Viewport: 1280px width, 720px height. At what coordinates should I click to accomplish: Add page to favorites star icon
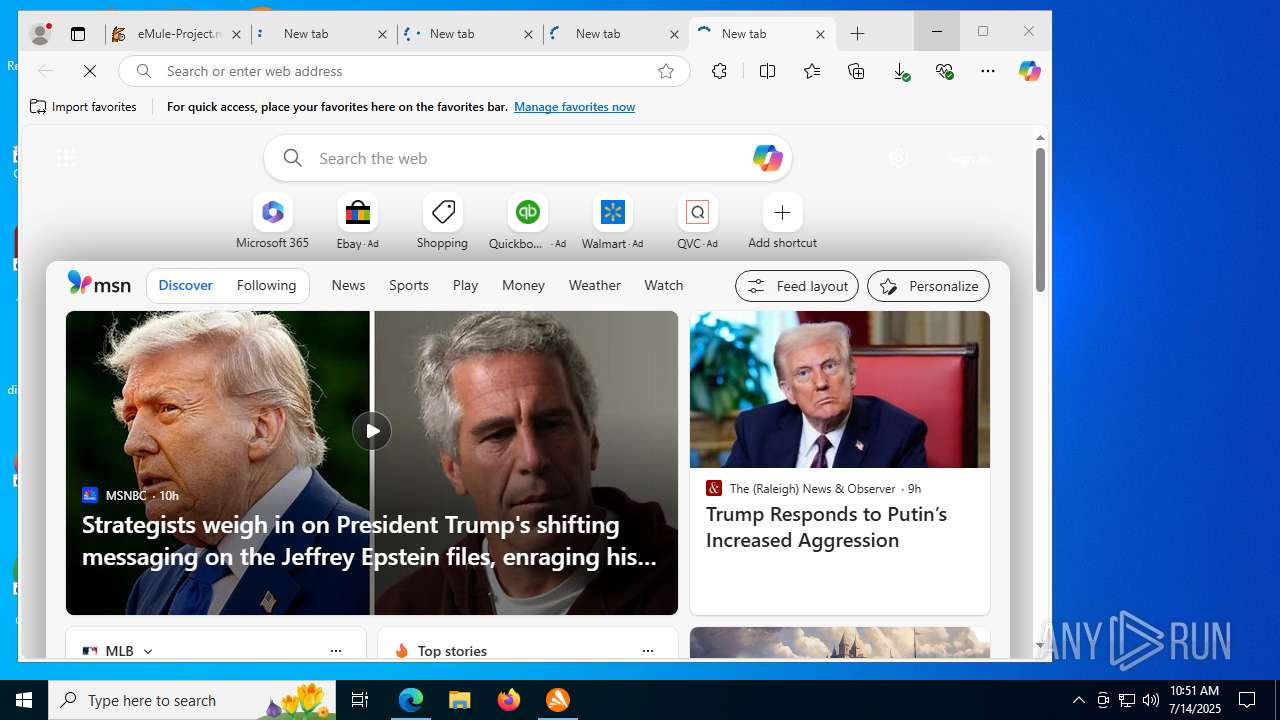(x=666, y=71)
